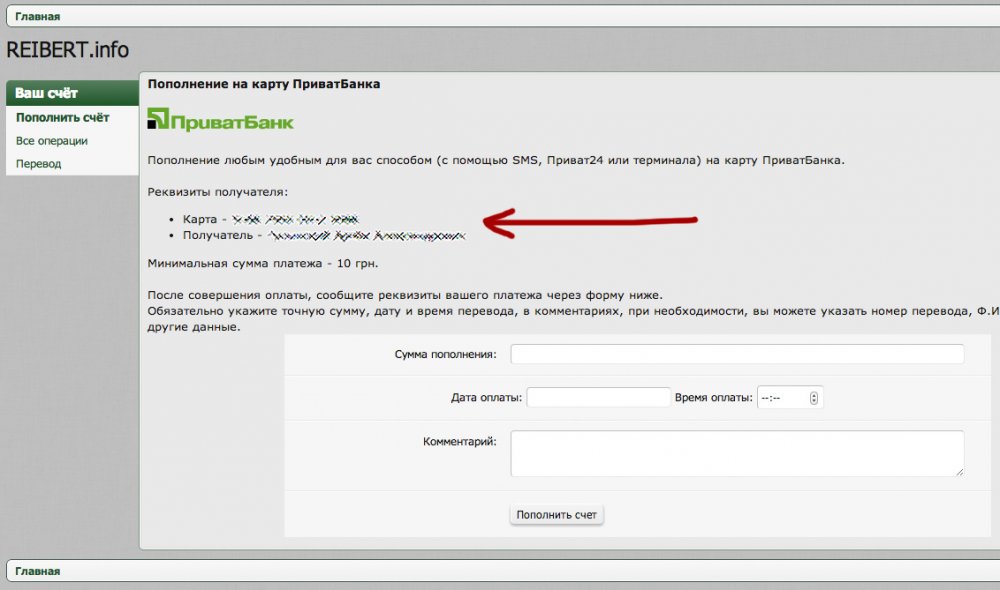Click the Дата оплаты: label
Screen dimensions: 1000x590
(486, 397)
